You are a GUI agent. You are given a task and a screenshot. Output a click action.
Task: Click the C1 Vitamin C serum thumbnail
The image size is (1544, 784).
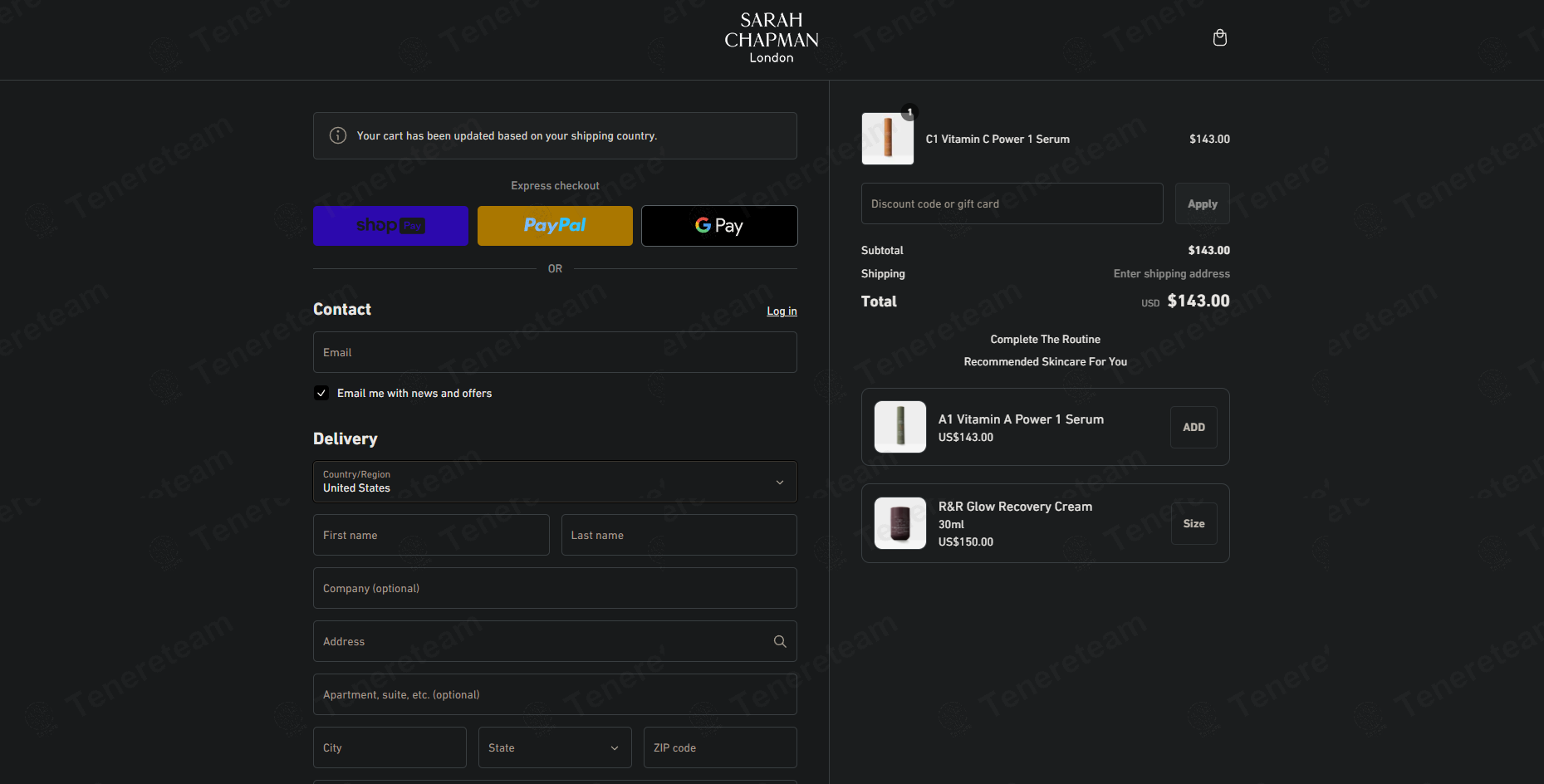tap(888, 139)
